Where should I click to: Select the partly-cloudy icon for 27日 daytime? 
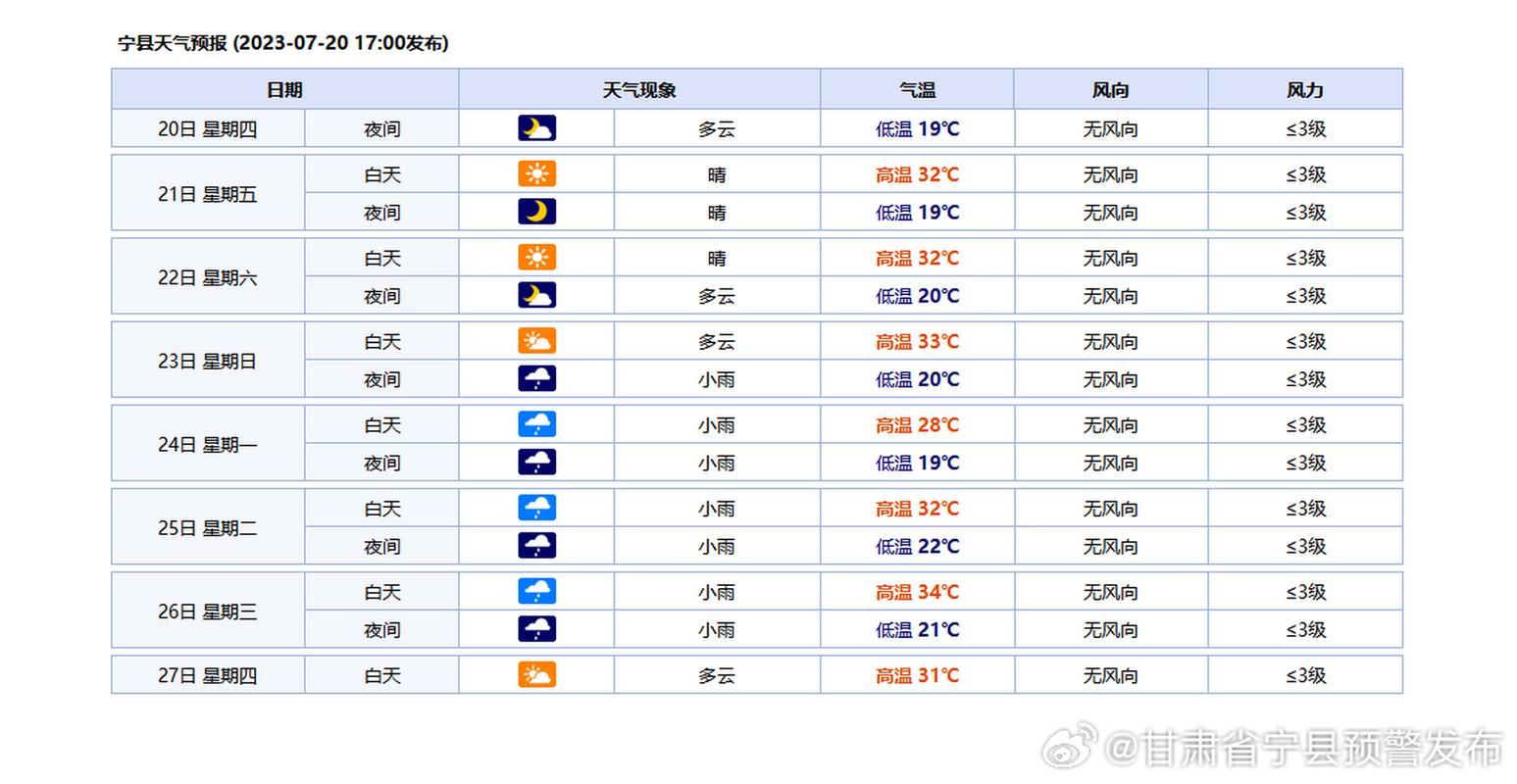point(537,674)
